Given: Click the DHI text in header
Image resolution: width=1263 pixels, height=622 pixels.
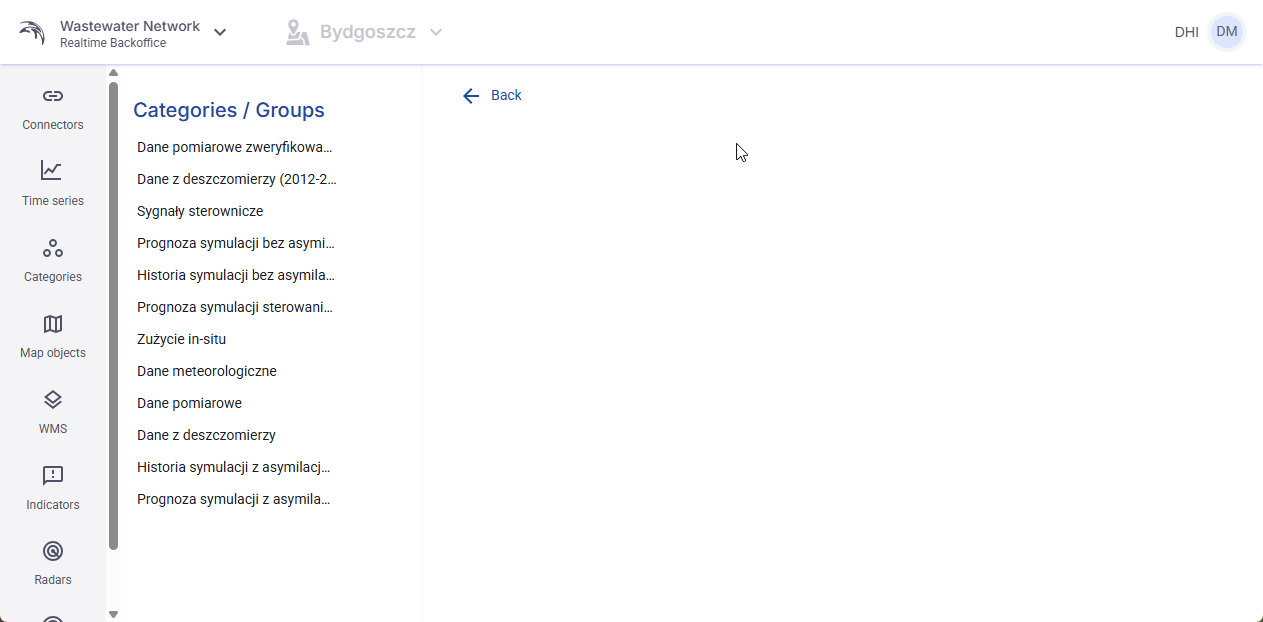Looking at the screenshot, I should pos(1187,32).
